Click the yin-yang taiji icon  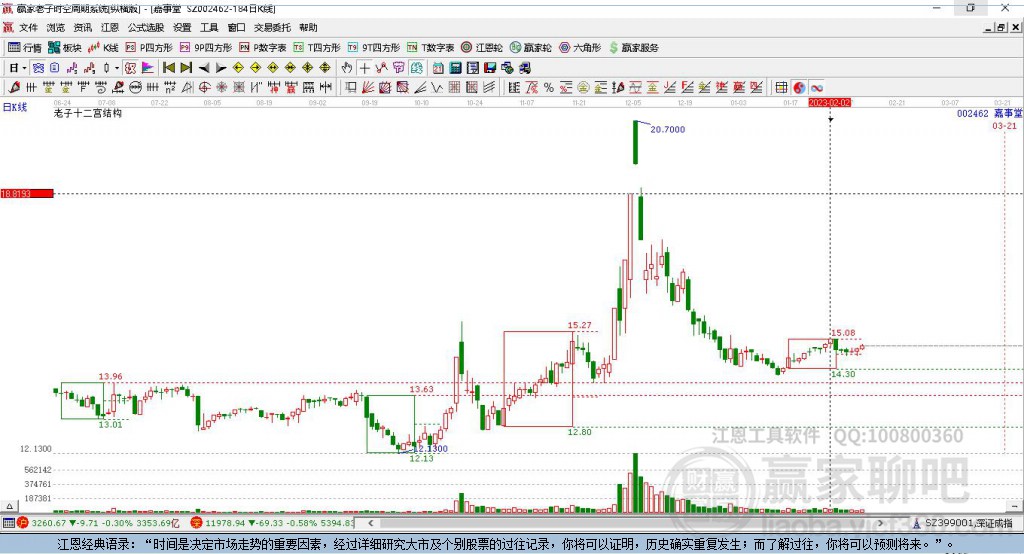coord(799,87)
